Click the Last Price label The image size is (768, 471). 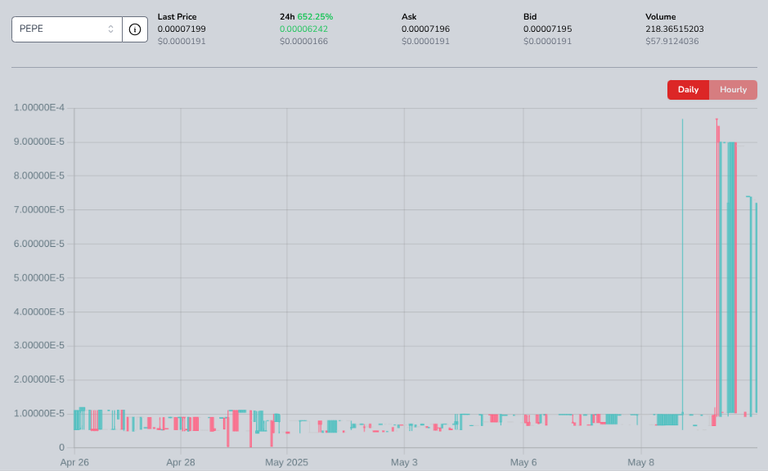pos(177,17)
